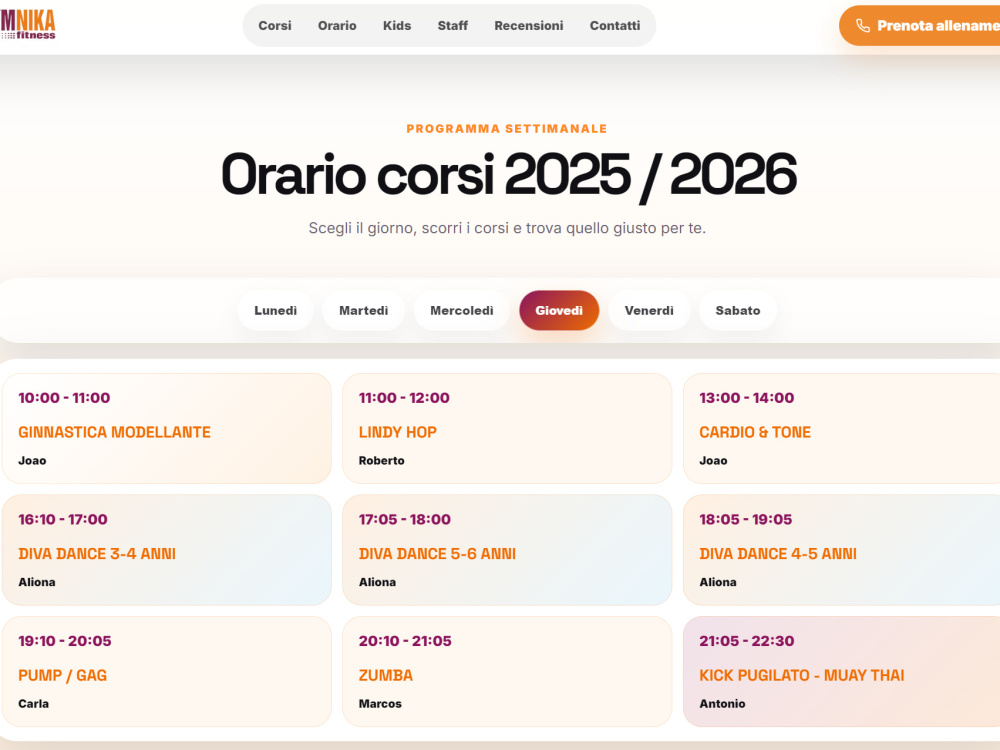The height and width of the screenshot is (750, 1000).
Task: Click the 18:05 - 19:05 time slot
Action: 746,519
